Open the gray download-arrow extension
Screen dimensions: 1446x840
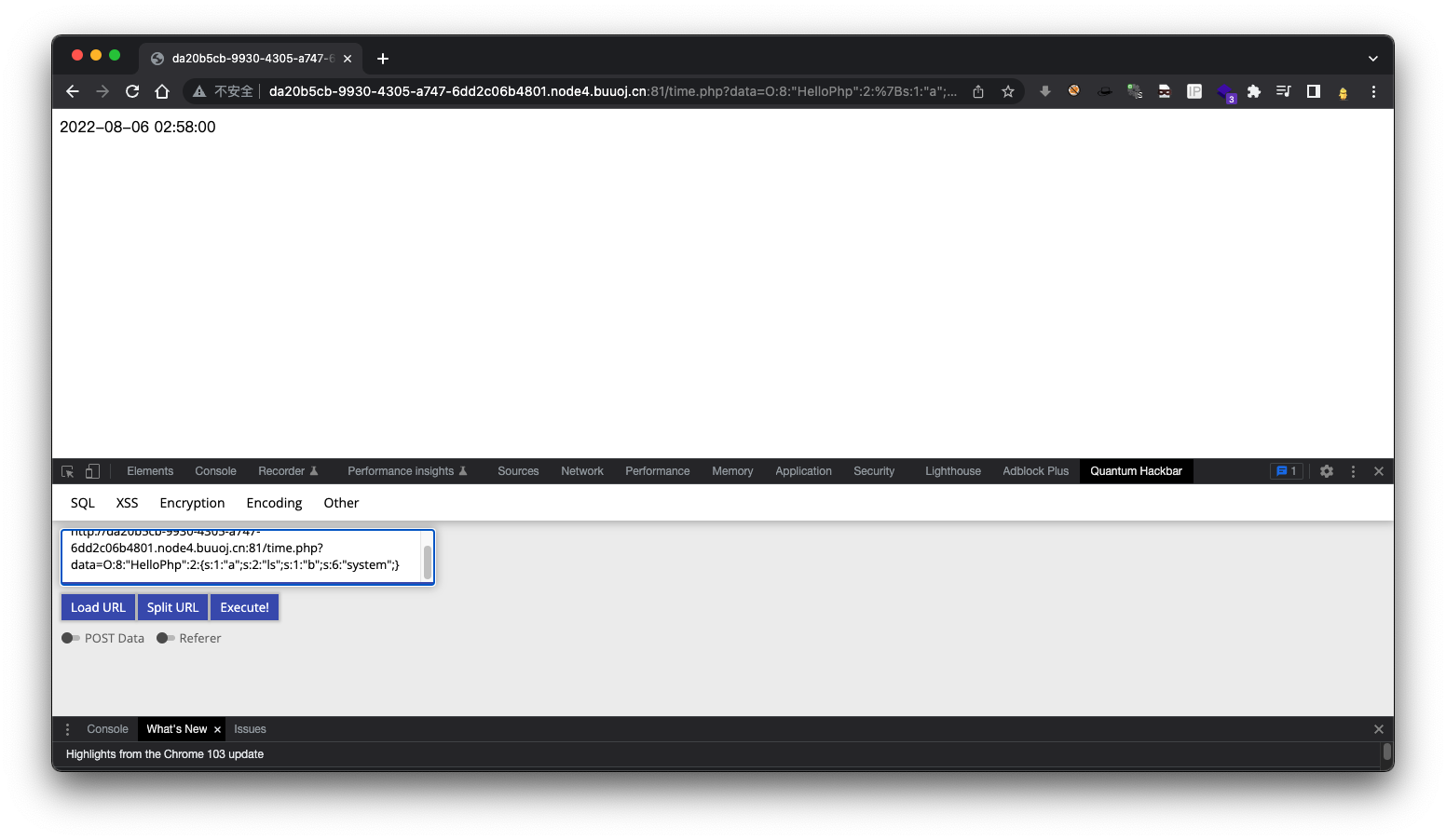[x=1045, y=91]
